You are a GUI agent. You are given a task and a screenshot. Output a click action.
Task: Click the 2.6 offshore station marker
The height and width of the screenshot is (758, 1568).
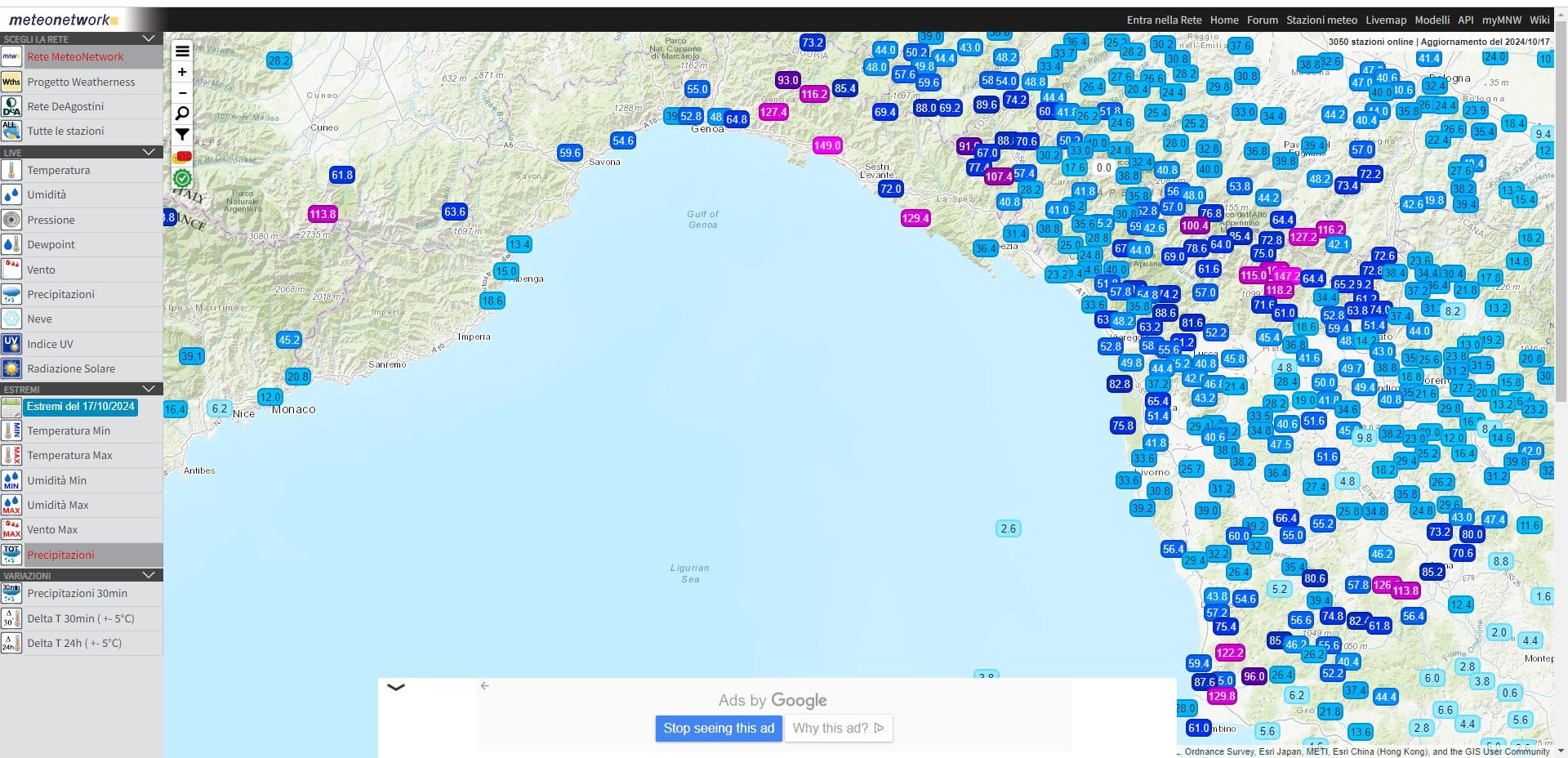click(1009, 528)
